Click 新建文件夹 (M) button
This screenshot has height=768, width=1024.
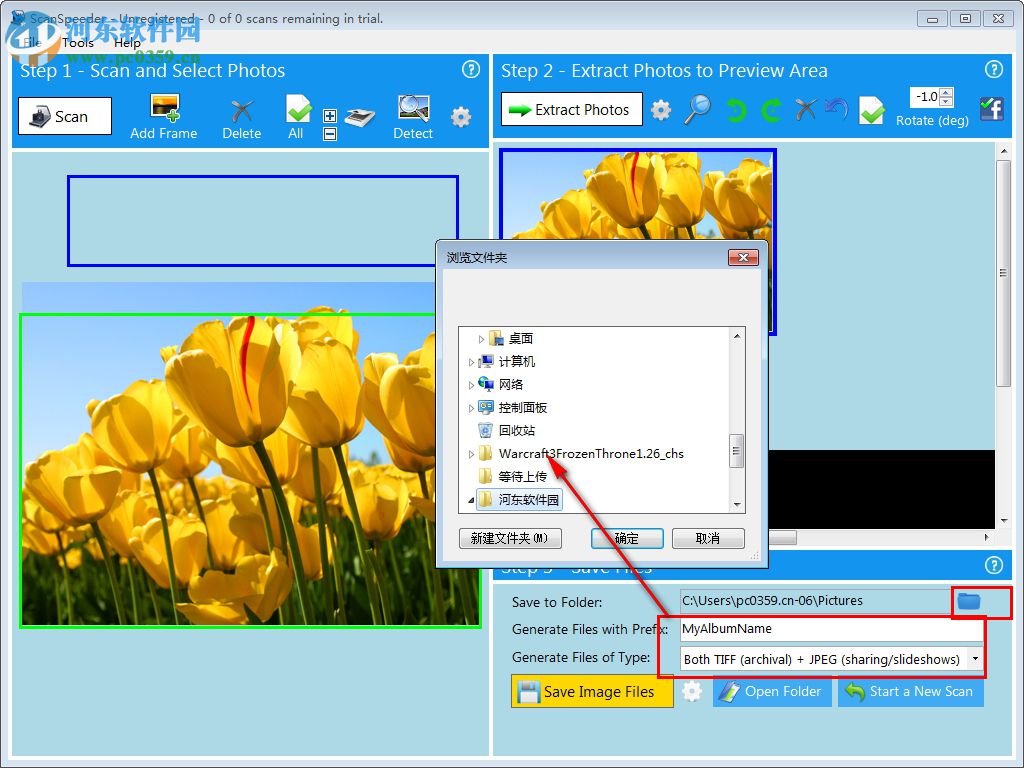510,538
